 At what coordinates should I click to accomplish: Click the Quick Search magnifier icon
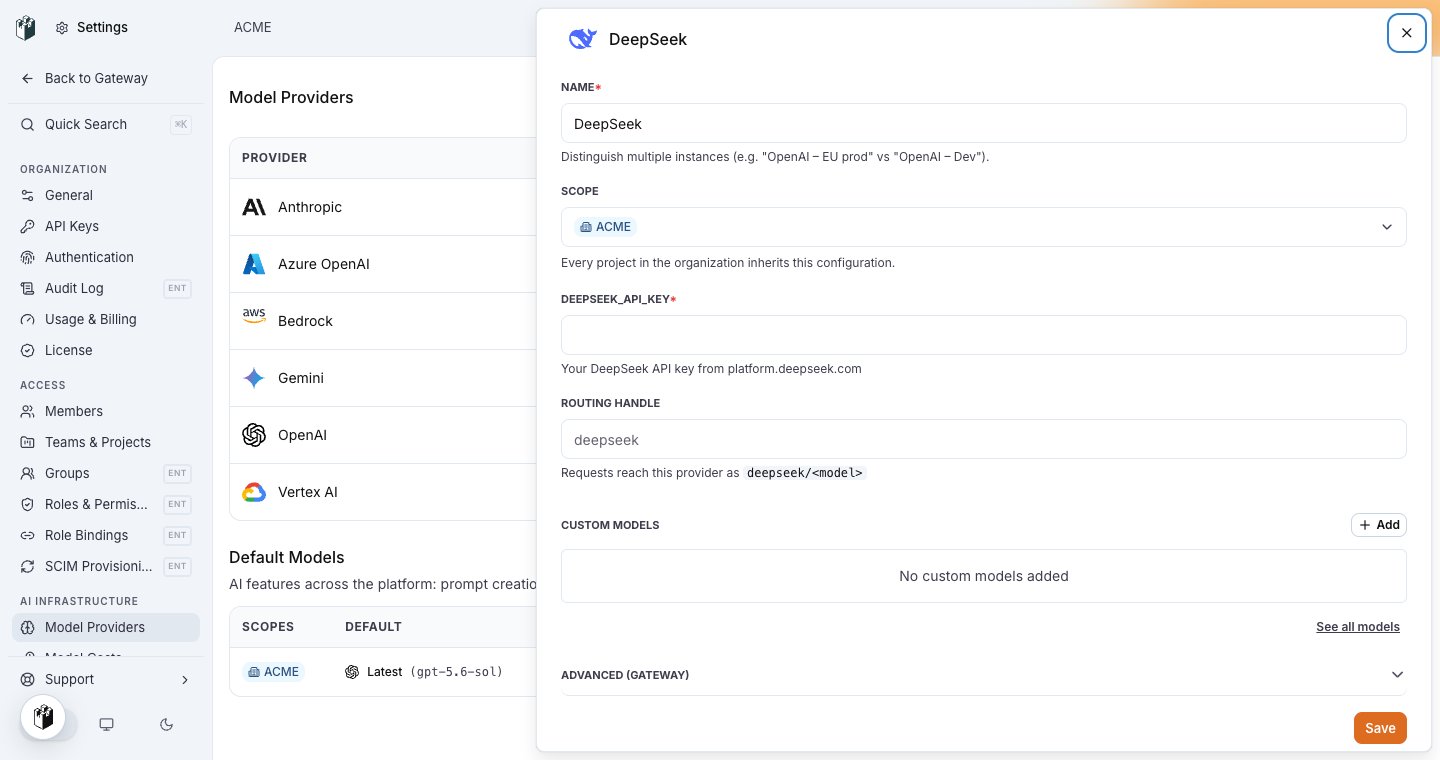(x=27, y=124)
